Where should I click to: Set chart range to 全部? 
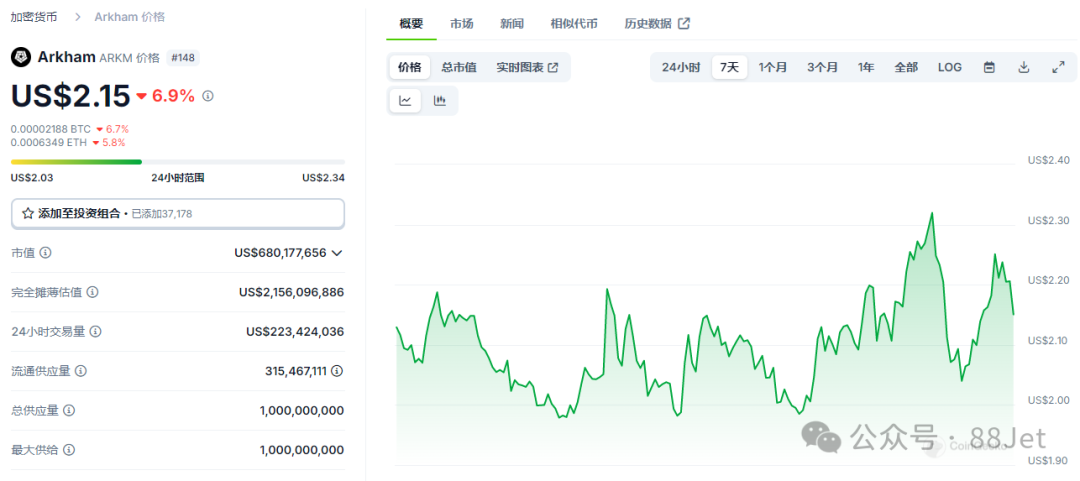(x=906, y=68)
